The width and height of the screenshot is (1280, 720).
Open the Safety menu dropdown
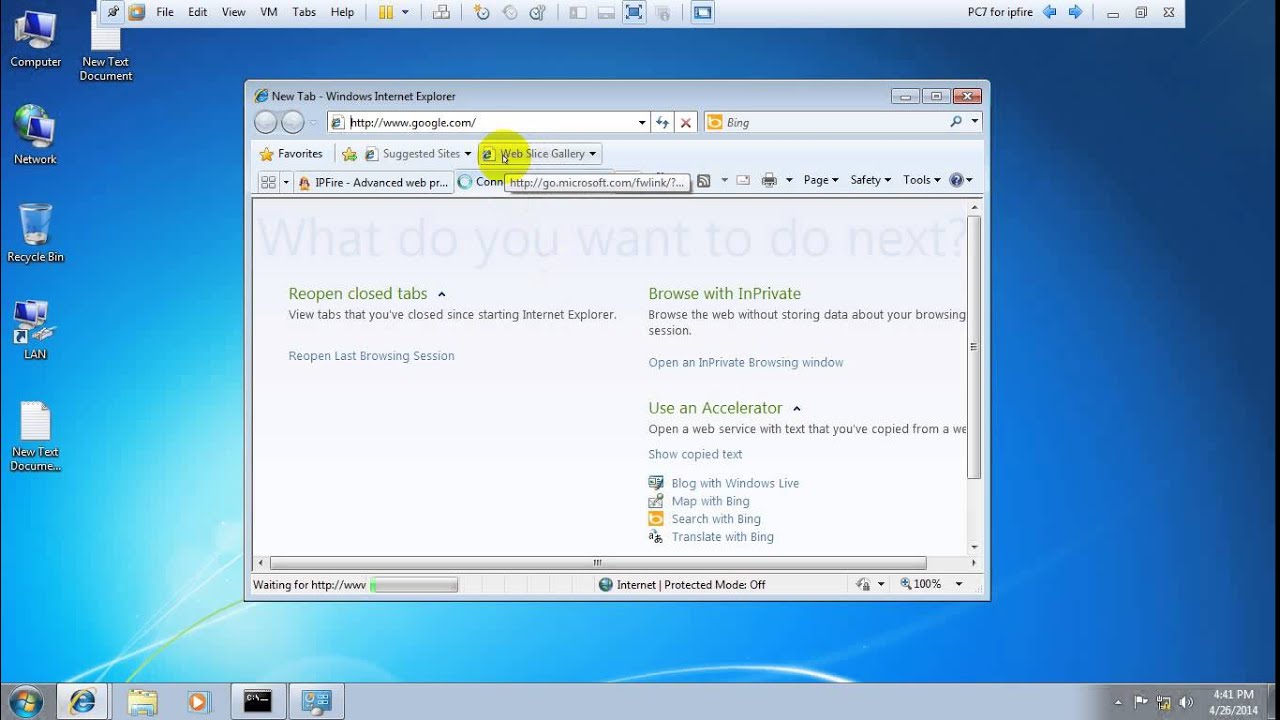point(870,180)
